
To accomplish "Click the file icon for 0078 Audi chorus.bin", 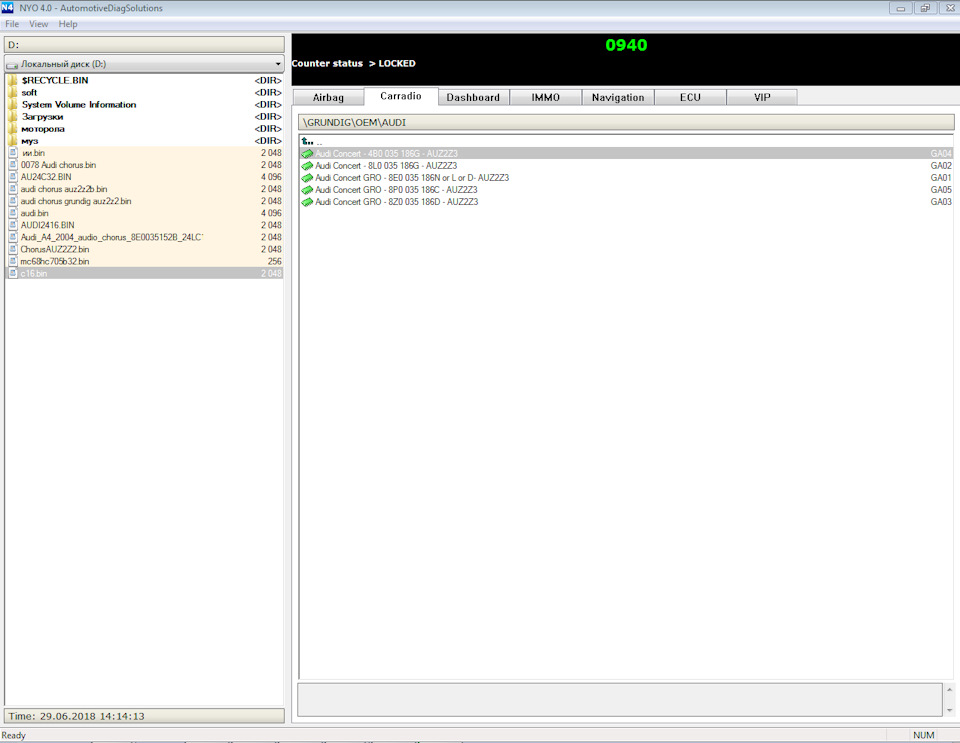I will 13,165.
